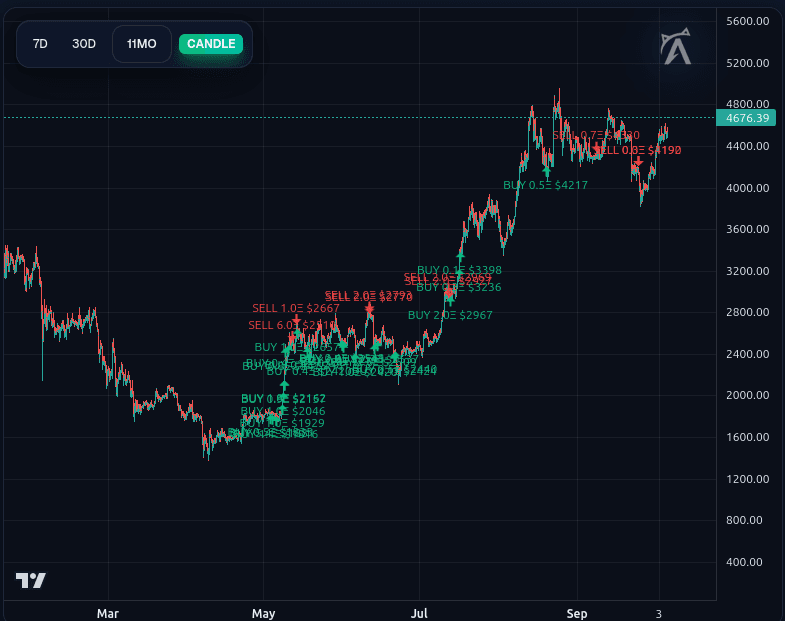
Task: Click the BUY $3398 trade label
Action: [x=459, y=270]
